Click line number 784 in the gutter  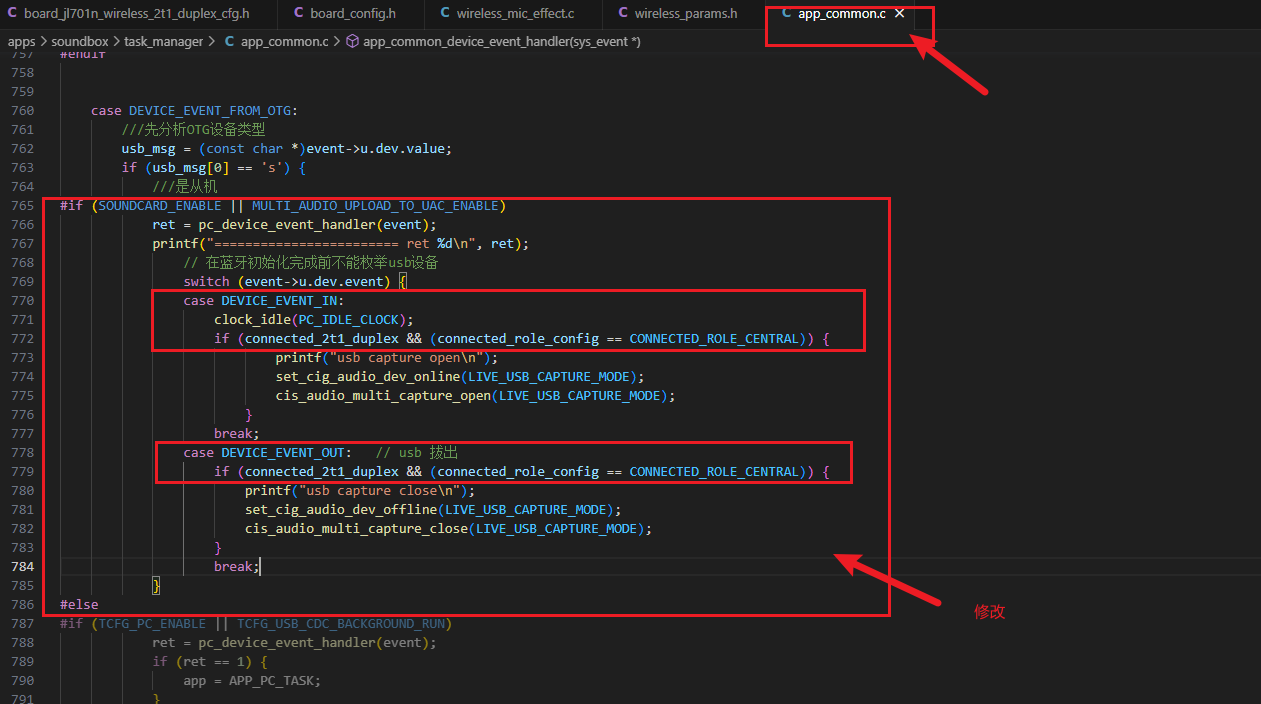21,567
